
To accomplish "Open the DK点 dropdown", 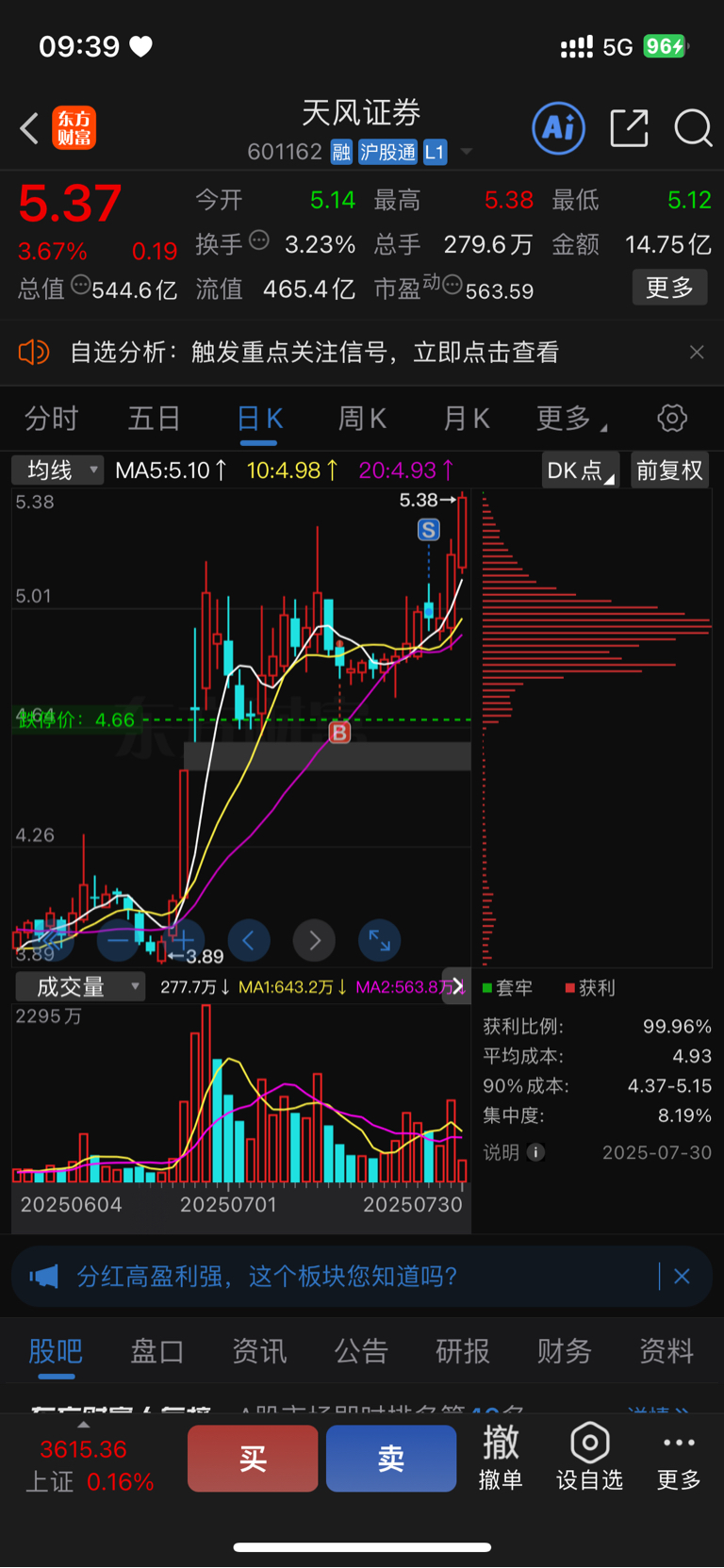I will click(x=581, y=470).
